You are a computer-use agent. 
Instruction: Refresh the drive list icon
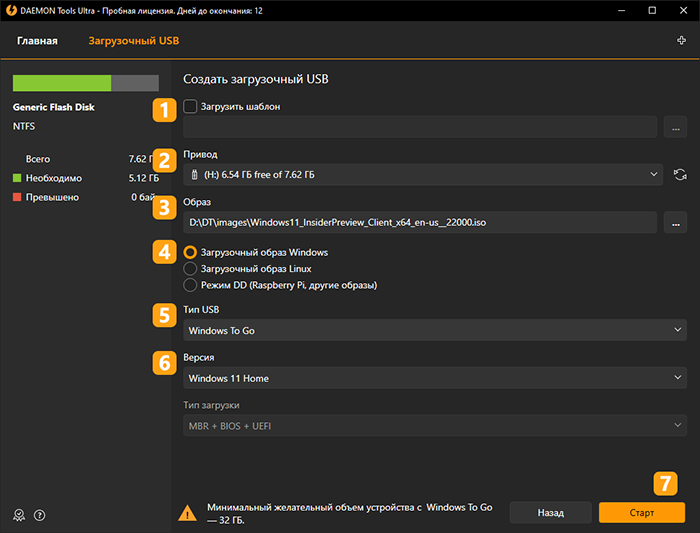point(680,175)
